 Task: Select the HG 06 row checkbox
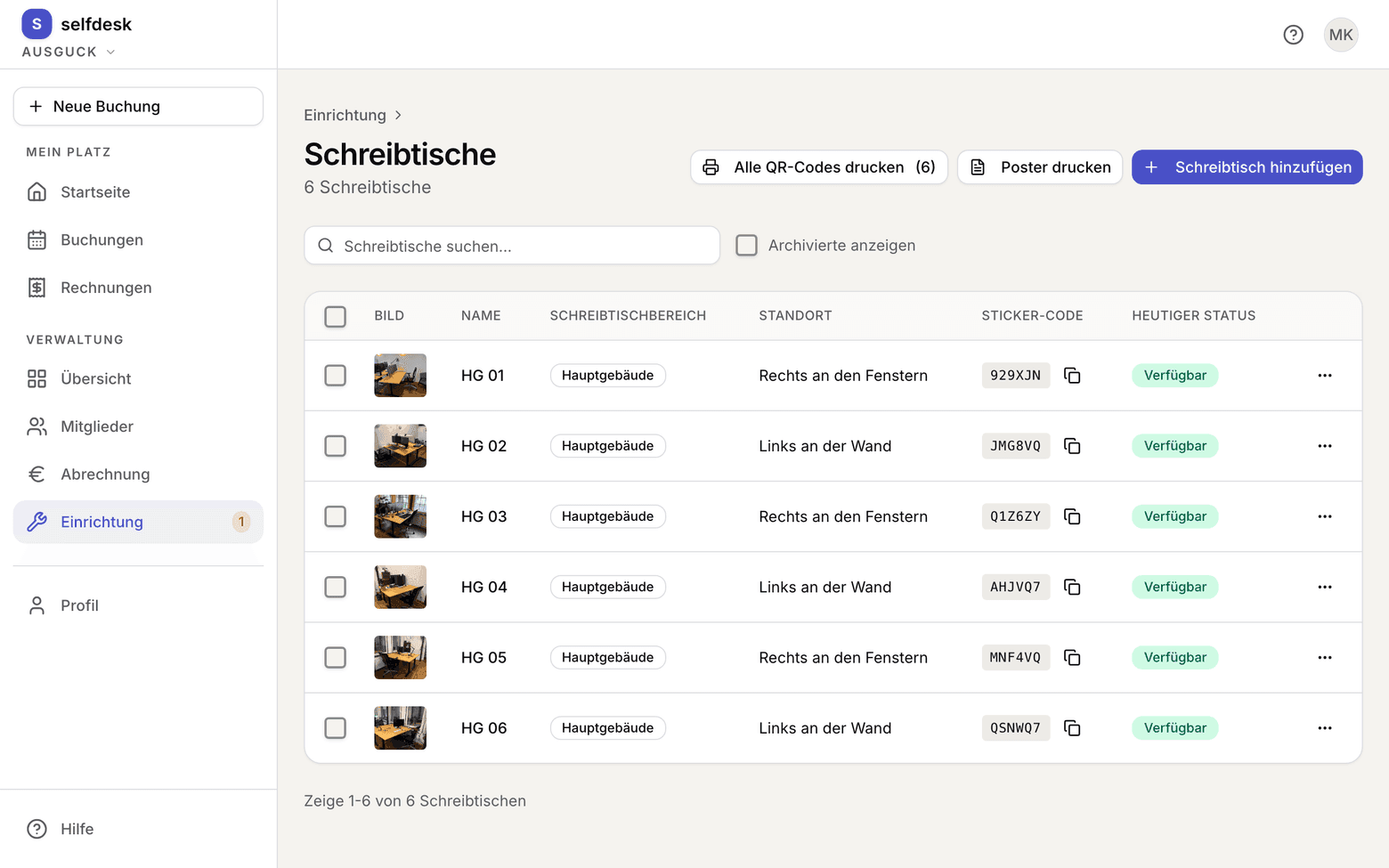(335, 728)
